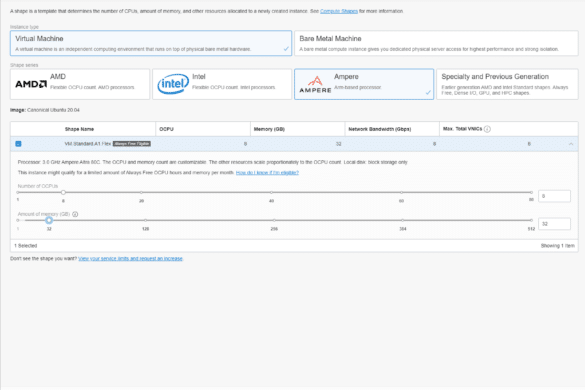Click the Image: Canonical Ubuntu 20.04 text
This screenshot has height=390, width=585.
tap(45, 110)
